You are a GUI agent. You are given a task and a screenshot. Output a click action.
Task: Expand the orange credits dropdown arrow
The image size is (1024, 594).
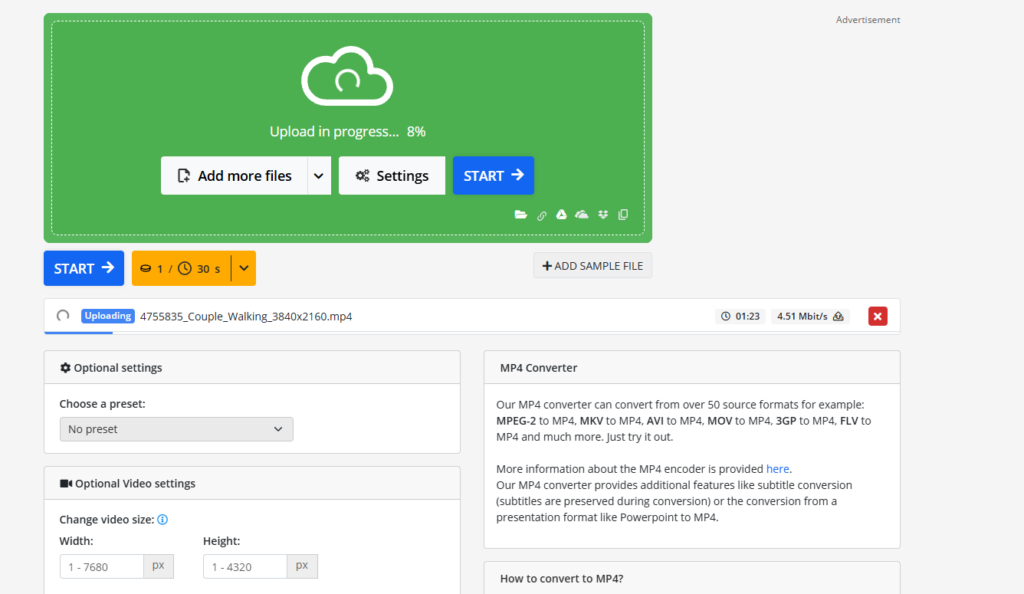(x=244, y=268)
